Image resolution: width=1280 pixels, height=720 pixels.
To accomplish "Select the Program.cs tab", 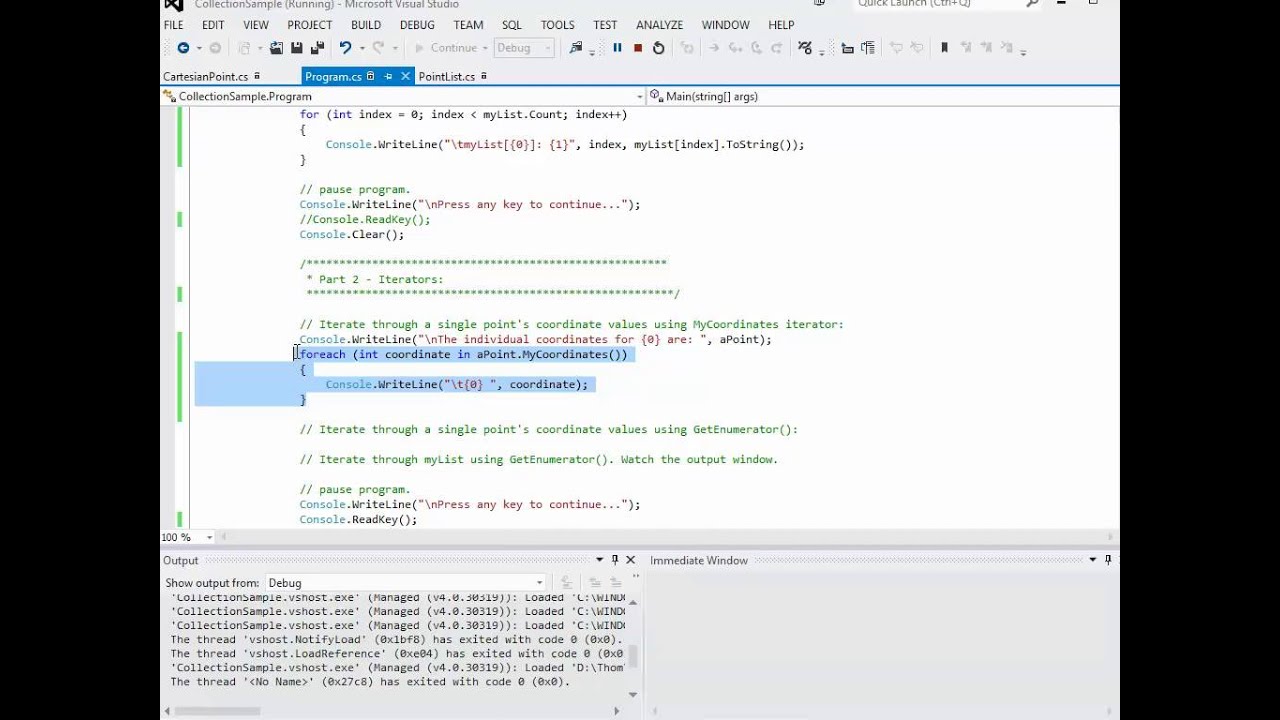I will point(333,76).
